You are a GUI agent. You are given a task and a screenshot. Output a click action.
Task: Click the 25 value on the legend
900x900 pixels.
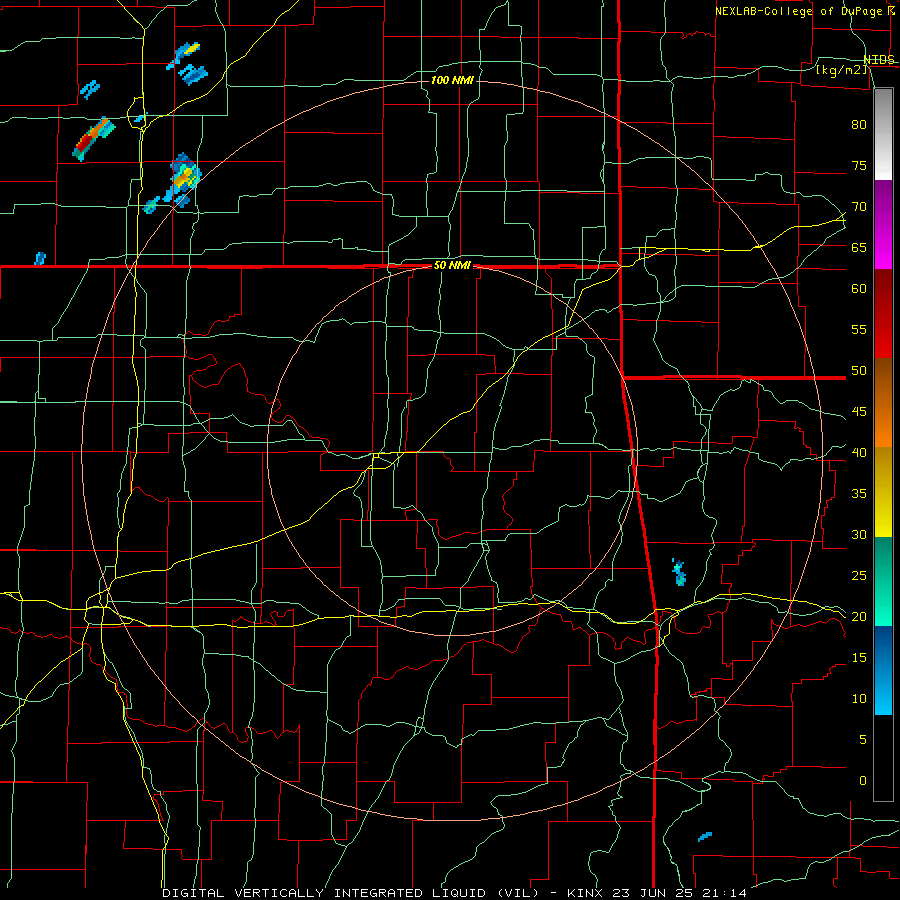859,576
